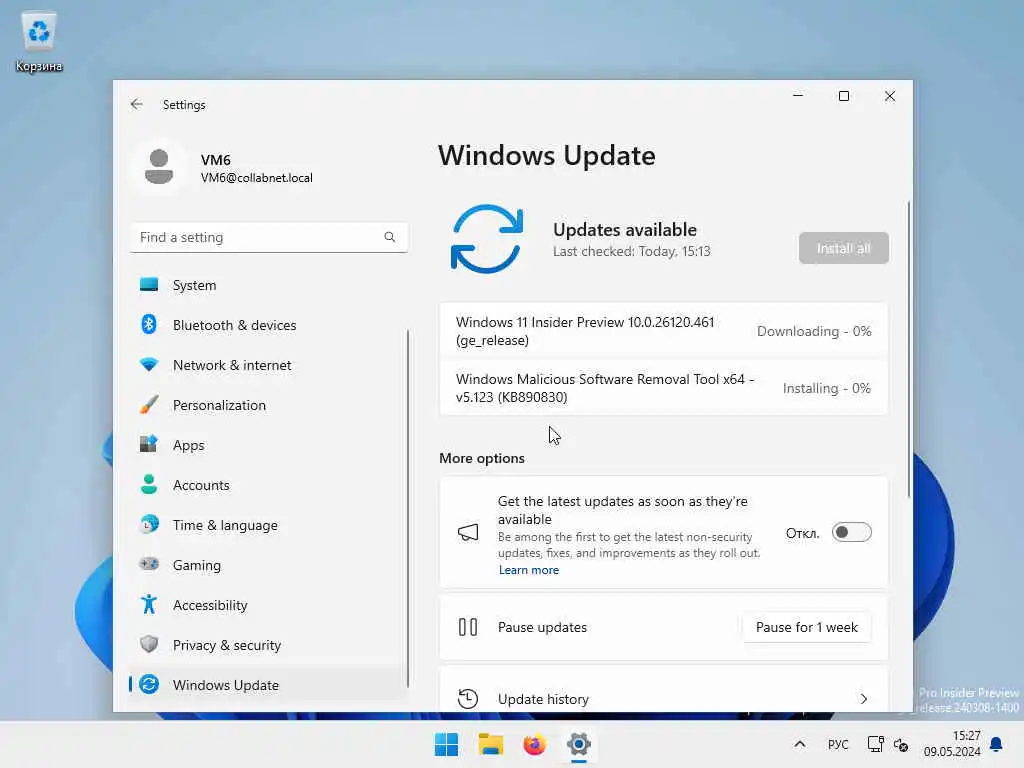
Task: Select Personalization in the sidebar
Action: click(x=268, y=405)
